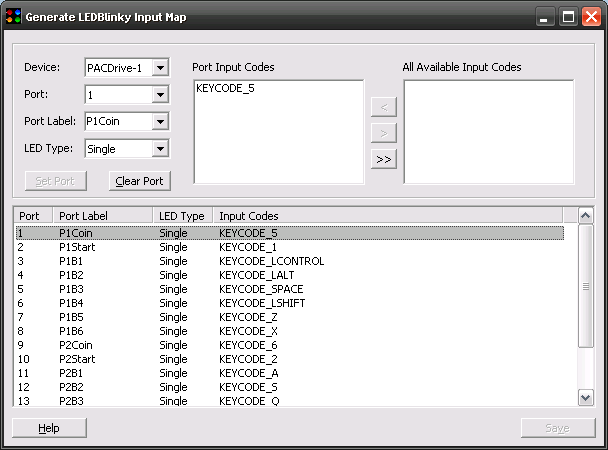Image resolution: width=608 pixels, height=450 pixels.
Task: Select KEYCODE_5 in Port Input Codes list
Action: coord(225,88)
